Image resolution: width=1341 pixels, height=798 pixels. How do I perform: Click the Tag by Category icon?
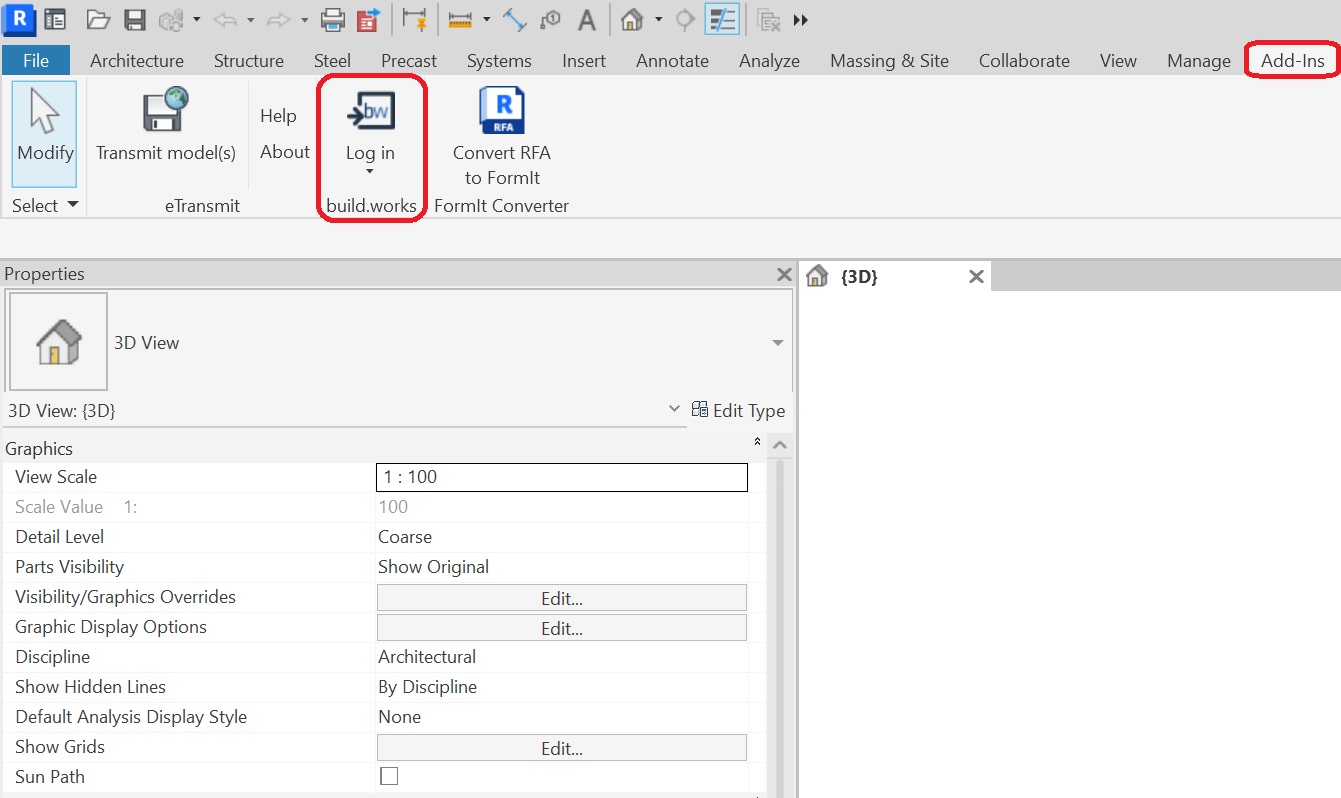click(x=550, y=19)
